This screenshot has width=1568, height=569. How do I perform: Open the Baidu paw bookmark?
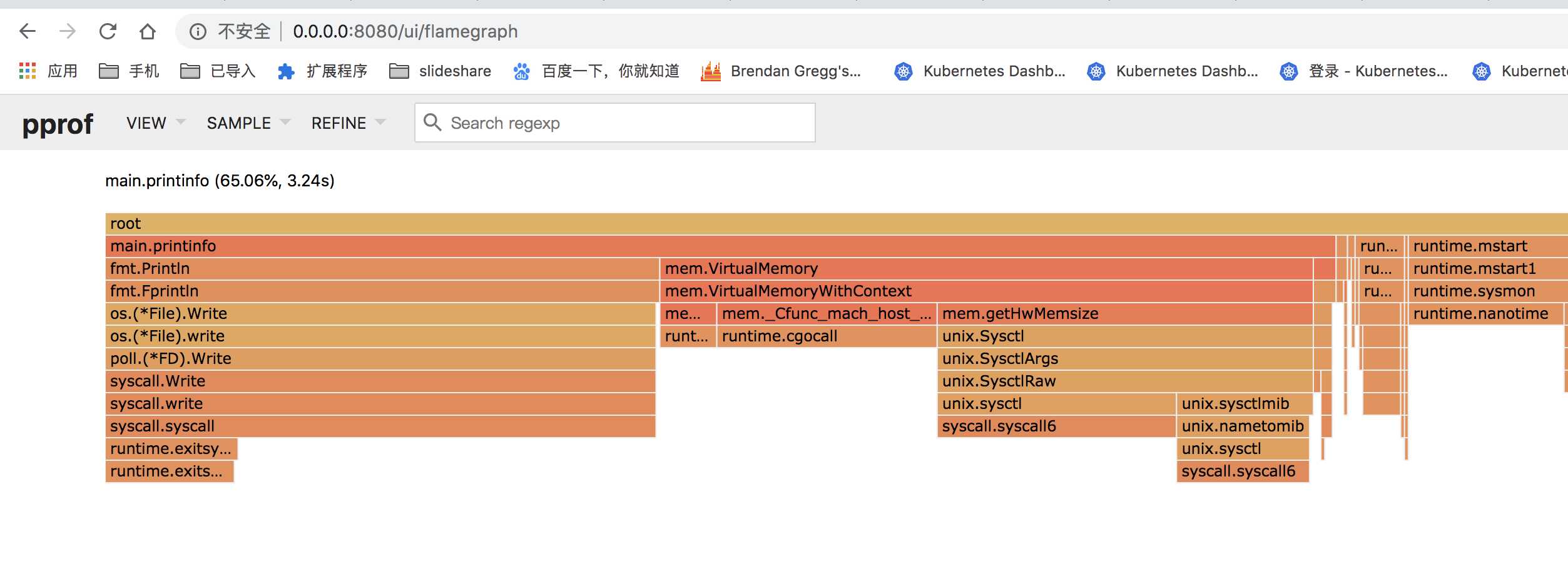click(x=596, y=71)
